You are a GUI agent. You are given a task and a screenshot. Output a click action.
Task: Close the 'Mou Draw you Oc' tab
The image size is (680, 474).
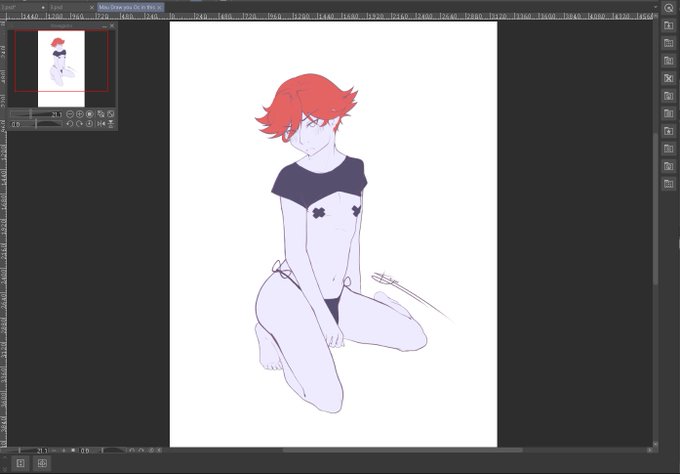click(x=159, y=7)
